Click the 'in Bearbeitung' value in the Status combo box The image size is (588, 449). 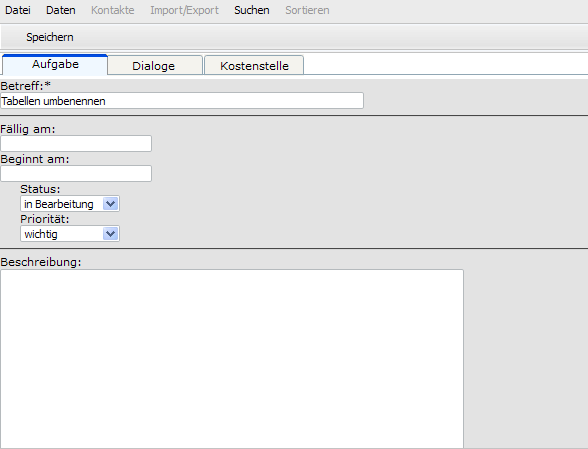coord(58,204)
